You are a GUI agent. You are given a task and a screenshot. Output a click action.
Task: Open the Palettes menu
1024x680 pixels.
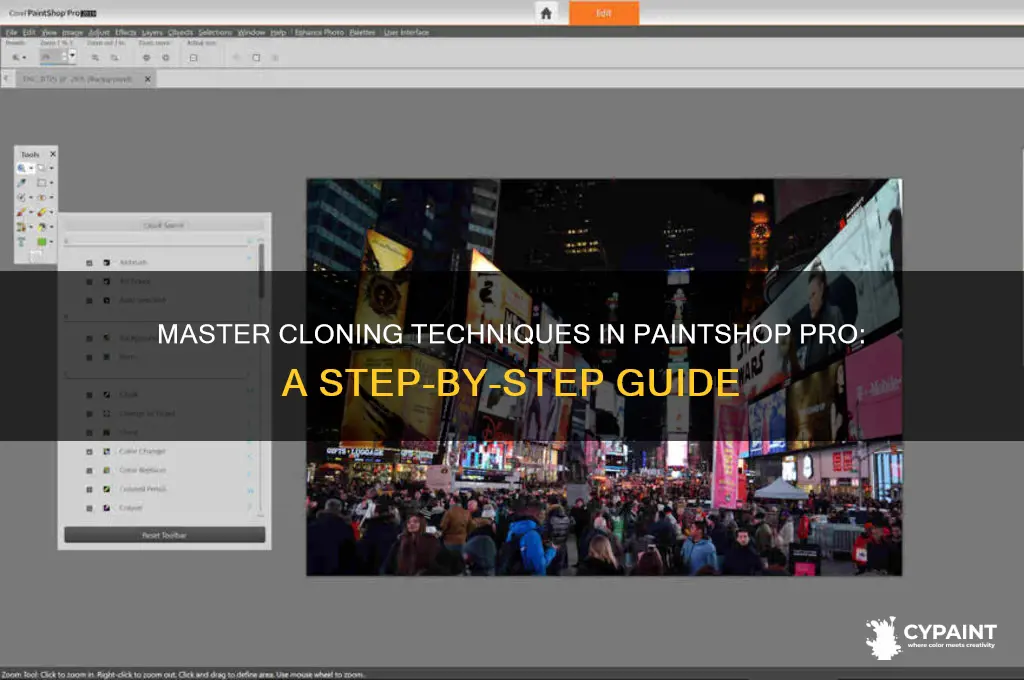point(362,32)
